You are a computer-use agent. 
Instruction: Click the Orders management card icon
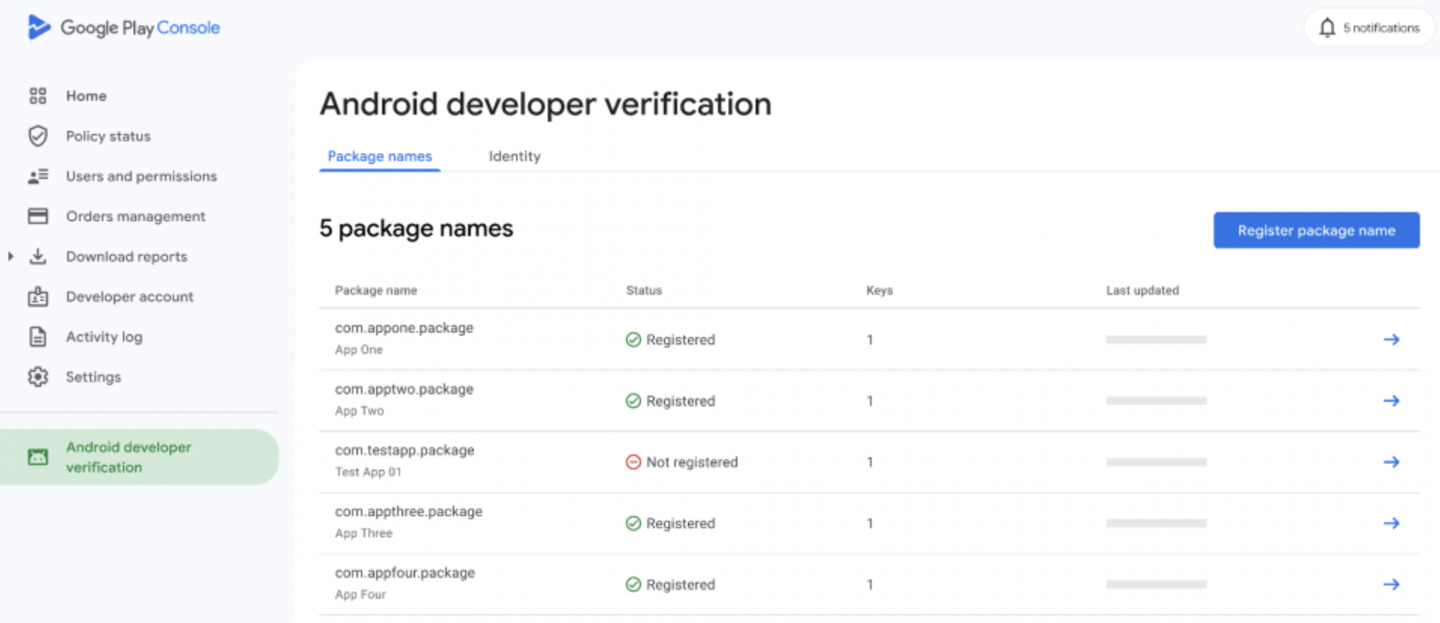pos(38,216)
